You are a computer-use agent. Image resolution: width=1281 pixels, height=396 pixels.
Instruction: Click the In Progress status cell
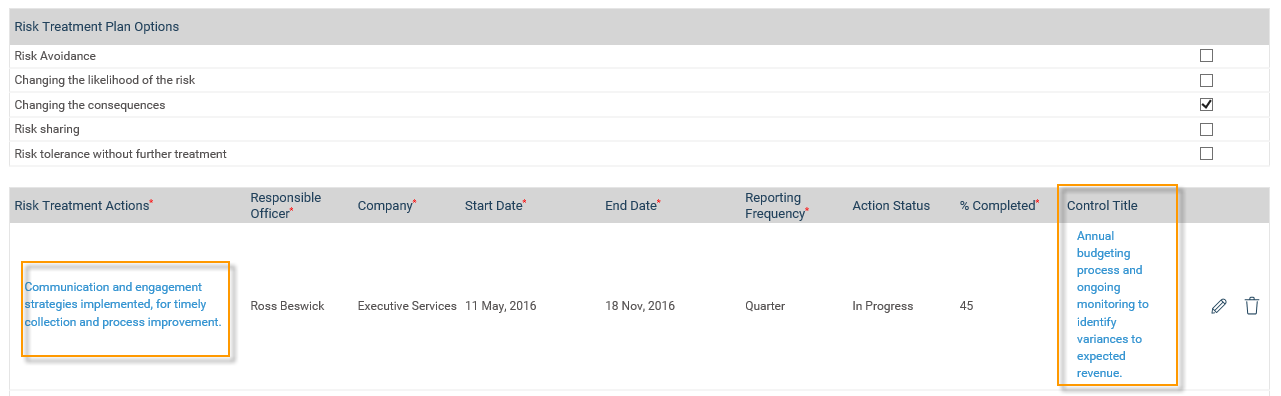[883, 306]
